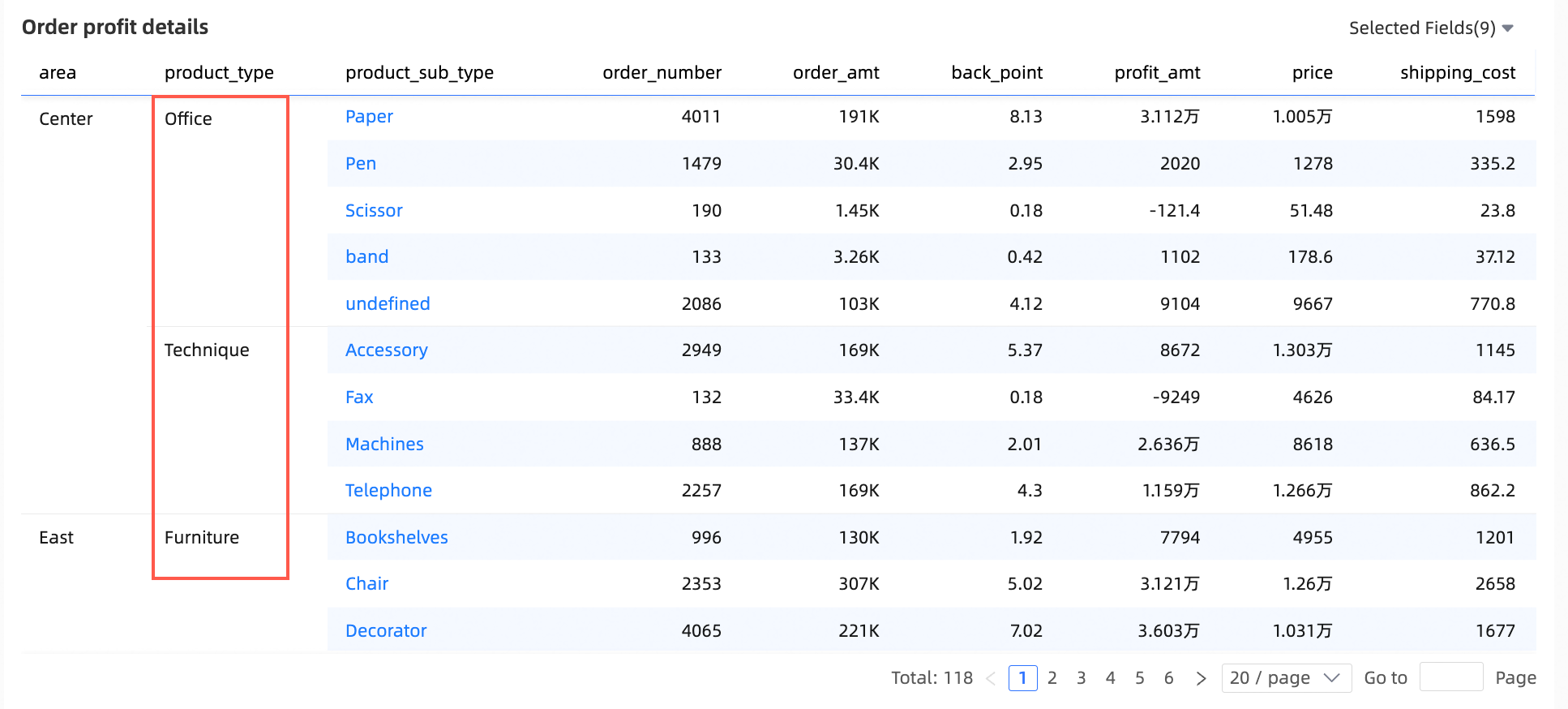This screenshot has height=709, width=1568.
Task: Open the Bookshelves sub type link
Action: (x=396, y=537)
